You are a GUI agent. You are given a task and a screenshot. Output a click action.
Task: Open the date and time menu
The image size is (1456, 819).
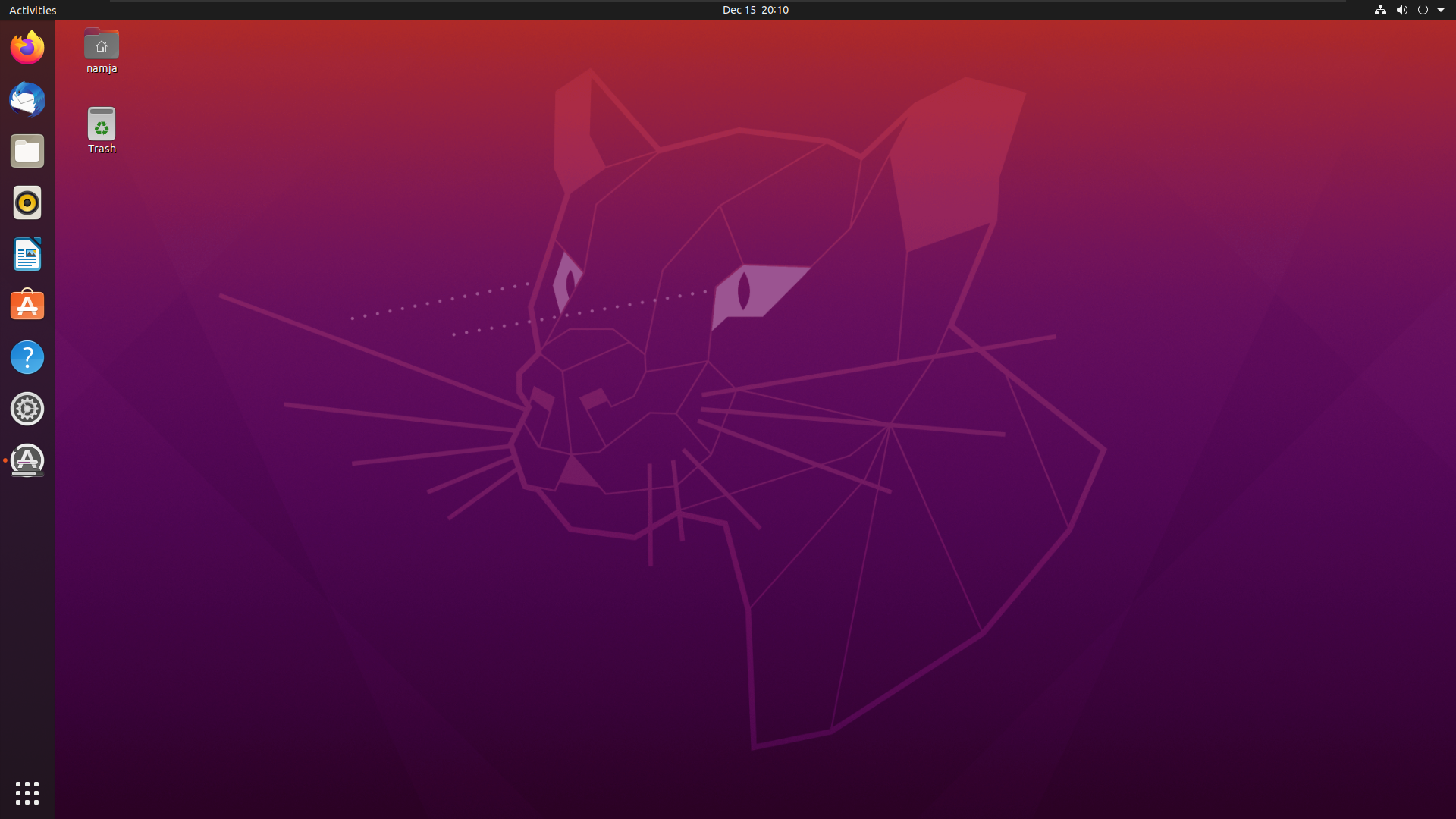coord(755,10)
